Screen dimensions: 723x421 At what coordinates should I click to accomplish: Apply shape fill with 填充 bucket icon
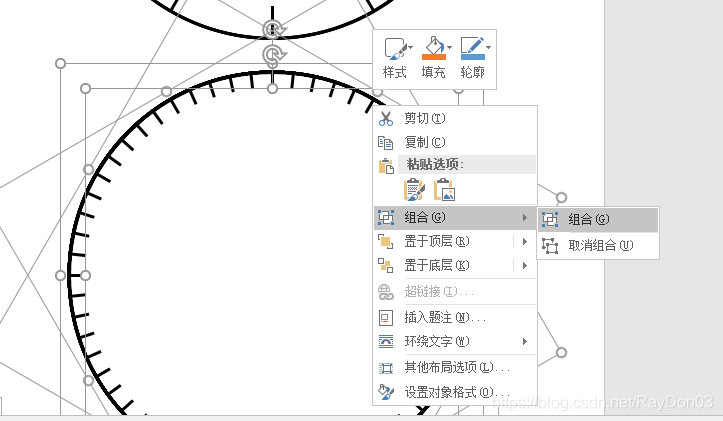[433, 59]
